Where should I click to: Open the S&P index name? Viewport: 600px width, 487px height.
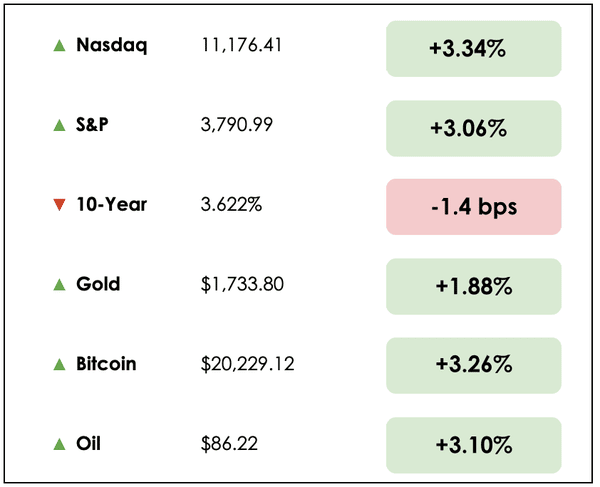(x=97, y=125)
